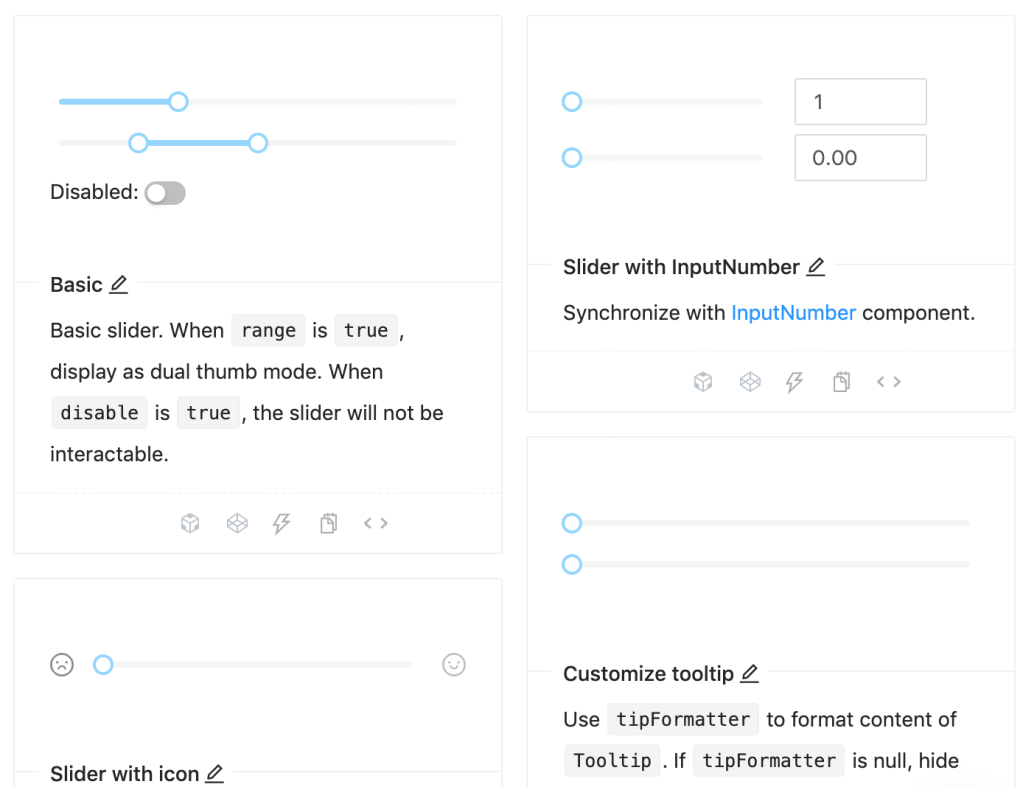The width and height of the screenshot is (1023, 787).
Task: Click the edit pencil next to Customize tooltip
Action: pos(748,673)
